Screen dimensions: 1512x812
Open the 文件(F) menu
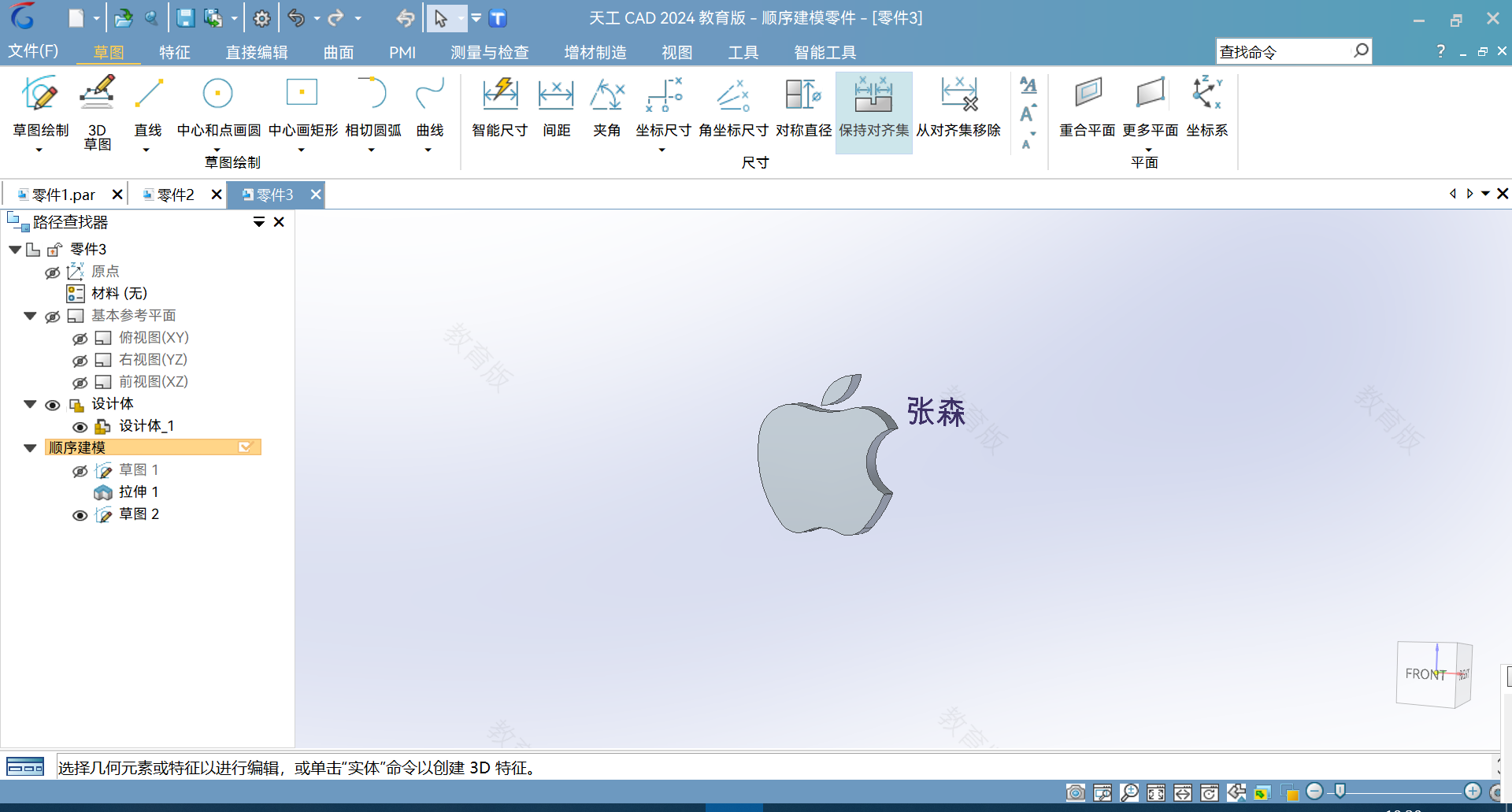[x=33, y=51]
